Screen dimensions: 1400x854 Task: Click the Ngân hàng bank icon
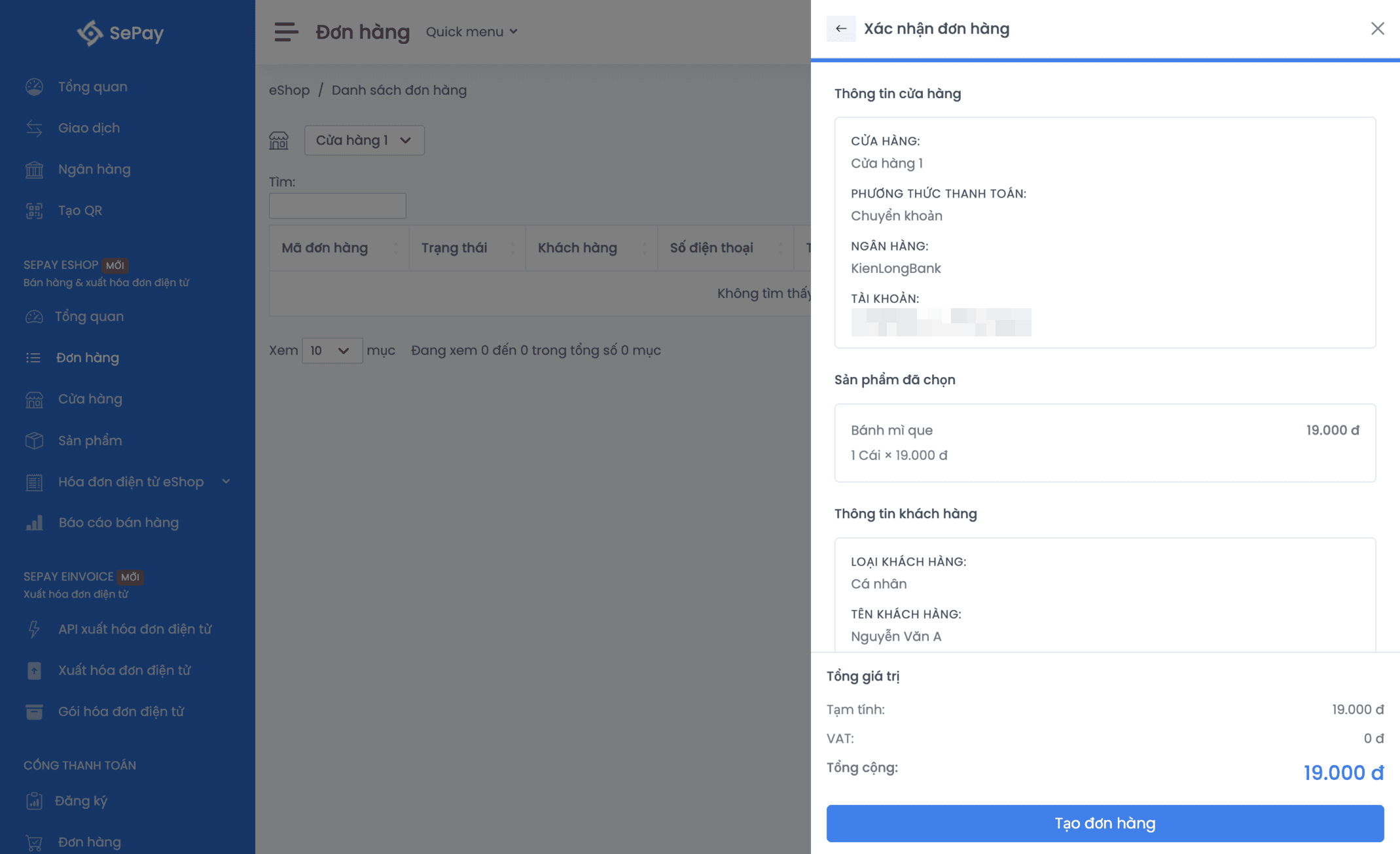[x=34, y=169]
